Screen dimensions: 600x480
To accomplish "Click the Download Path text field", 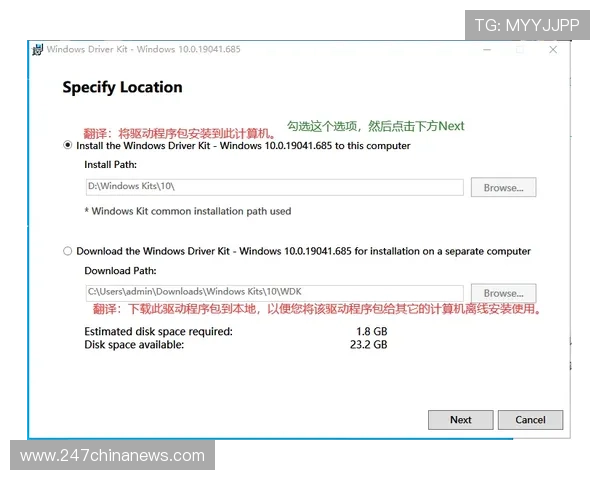I will click(274, 292).
